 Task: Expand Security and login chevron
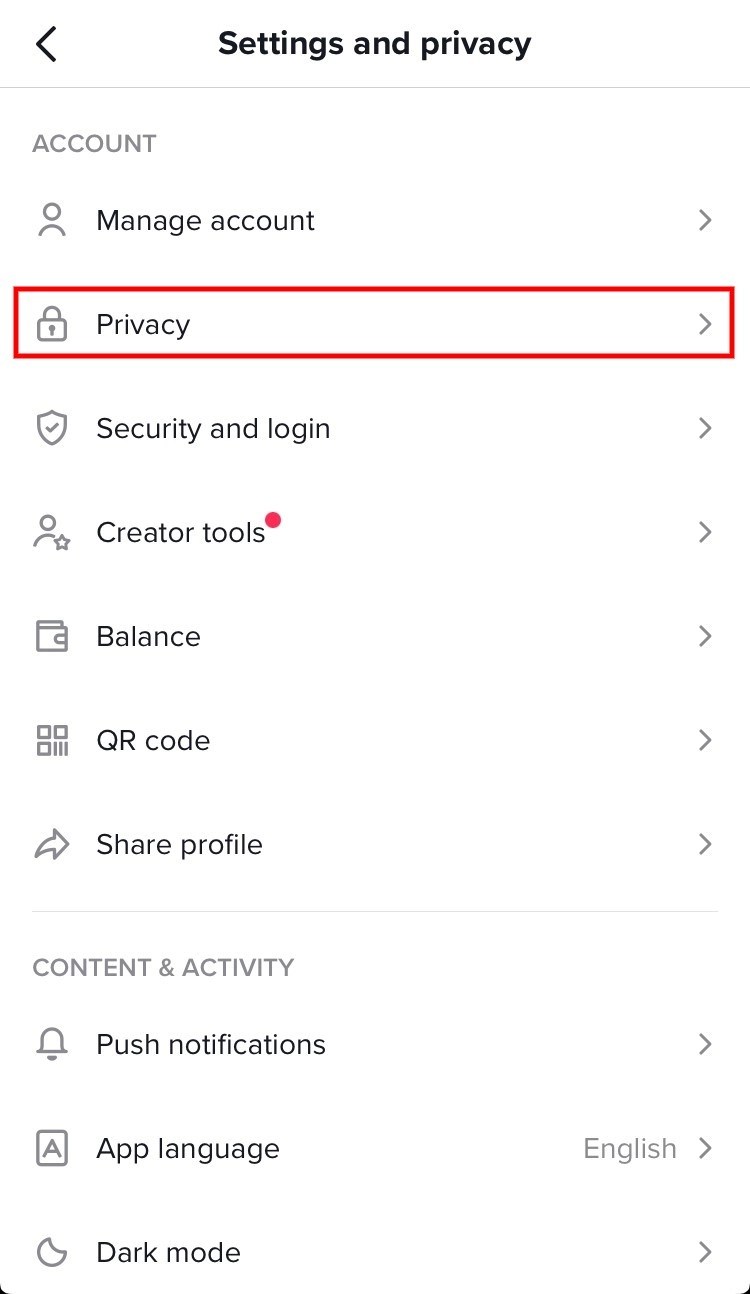705,428
